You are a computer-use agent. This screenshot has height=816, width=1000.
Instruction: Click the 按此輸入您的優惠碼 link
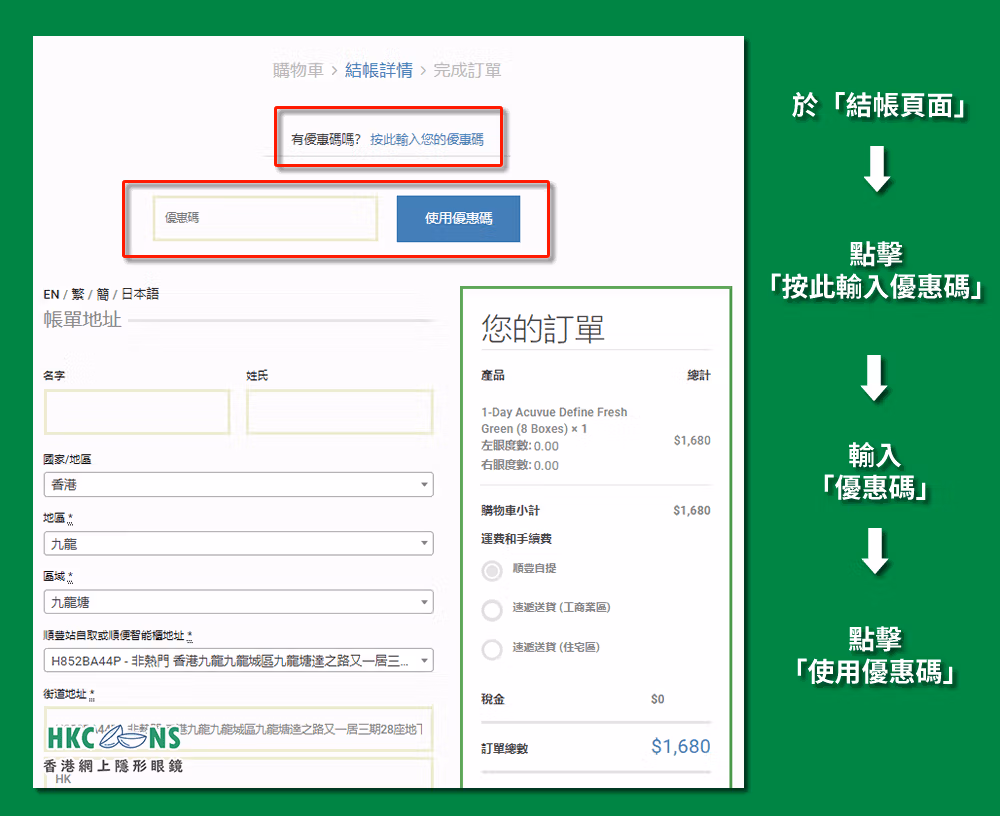click(x=427, y=139)
